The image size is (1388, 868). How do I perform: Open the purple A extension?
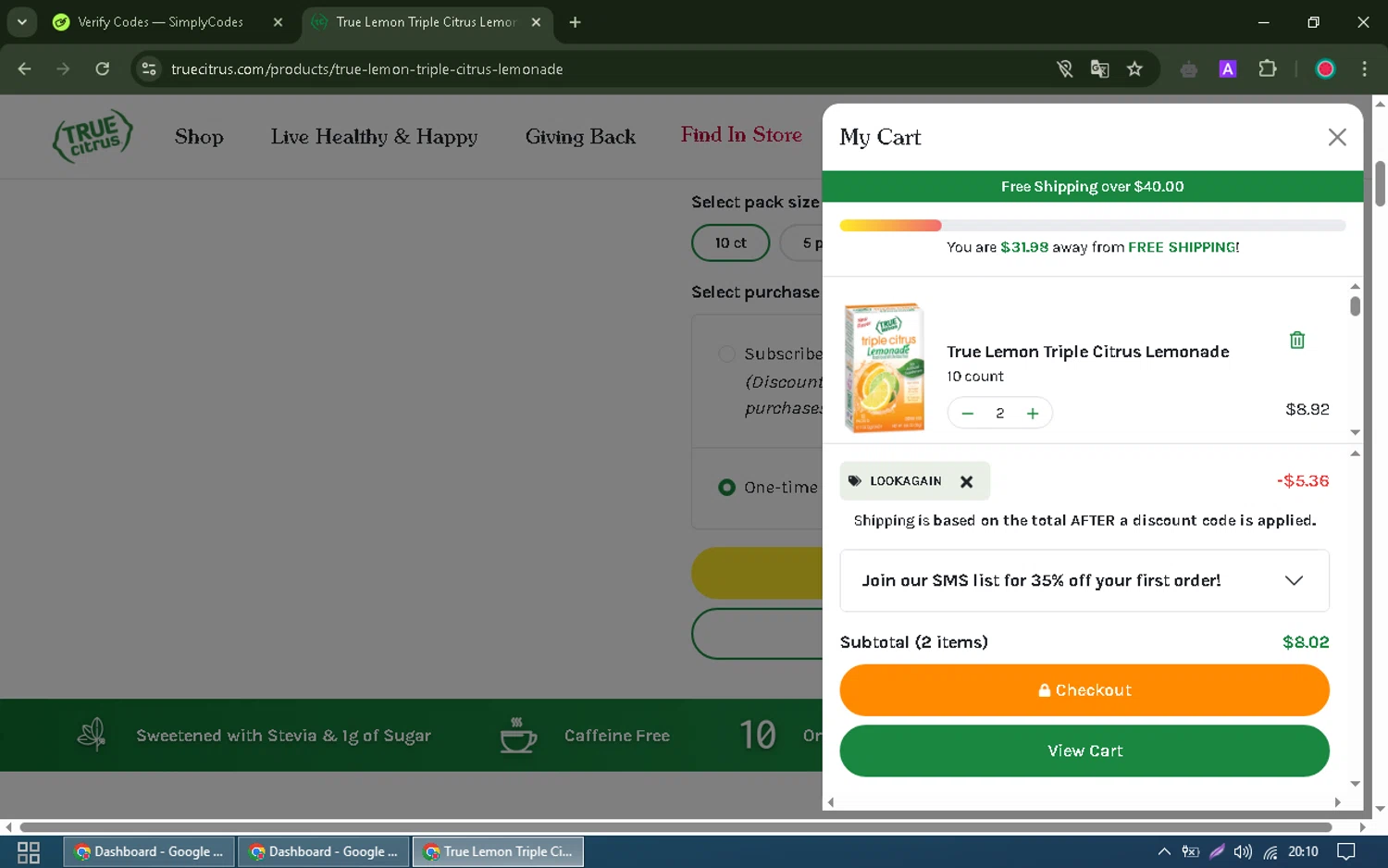(1228, 68)
